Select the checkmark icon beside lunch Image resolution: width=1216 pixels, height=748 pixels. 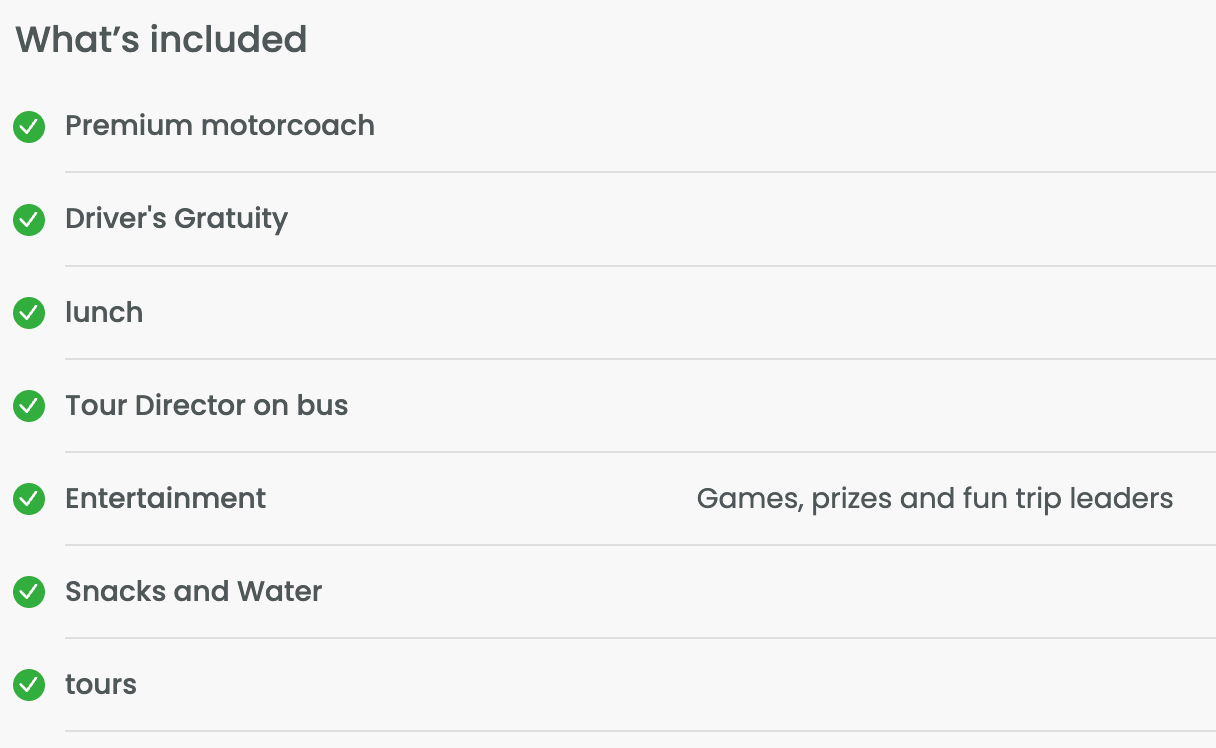click(29, 313)
